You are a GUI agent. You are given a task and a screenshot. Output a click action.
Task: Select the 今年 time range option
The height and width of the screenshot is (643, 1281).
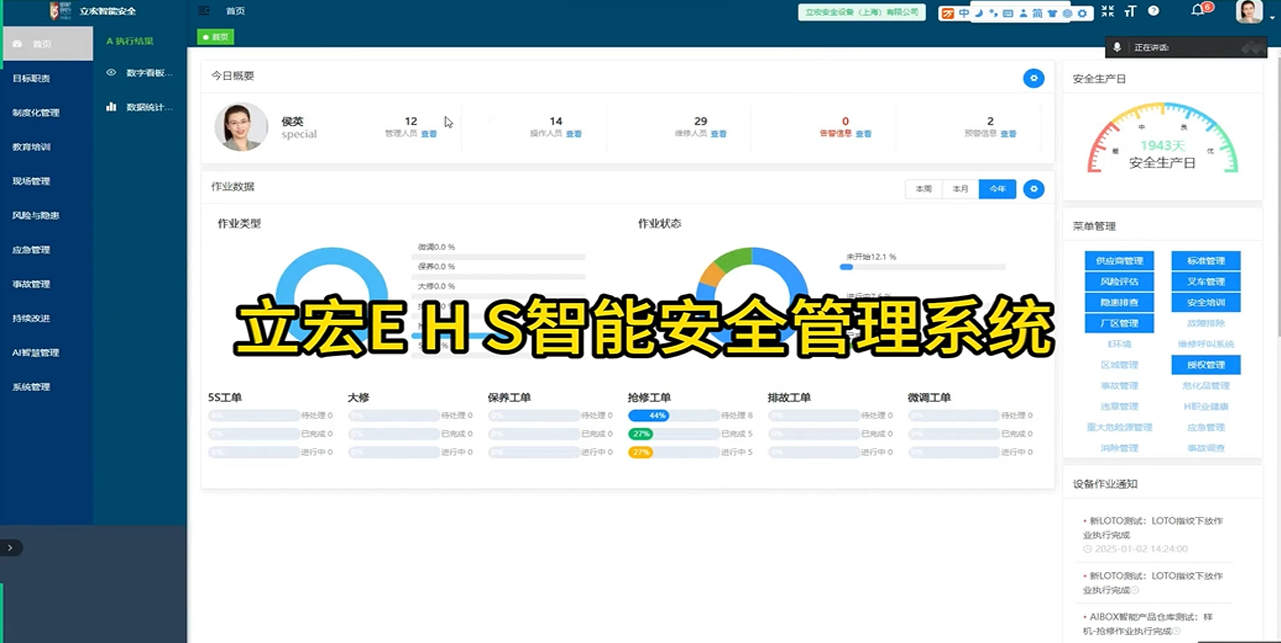click(x=997, y=189)
